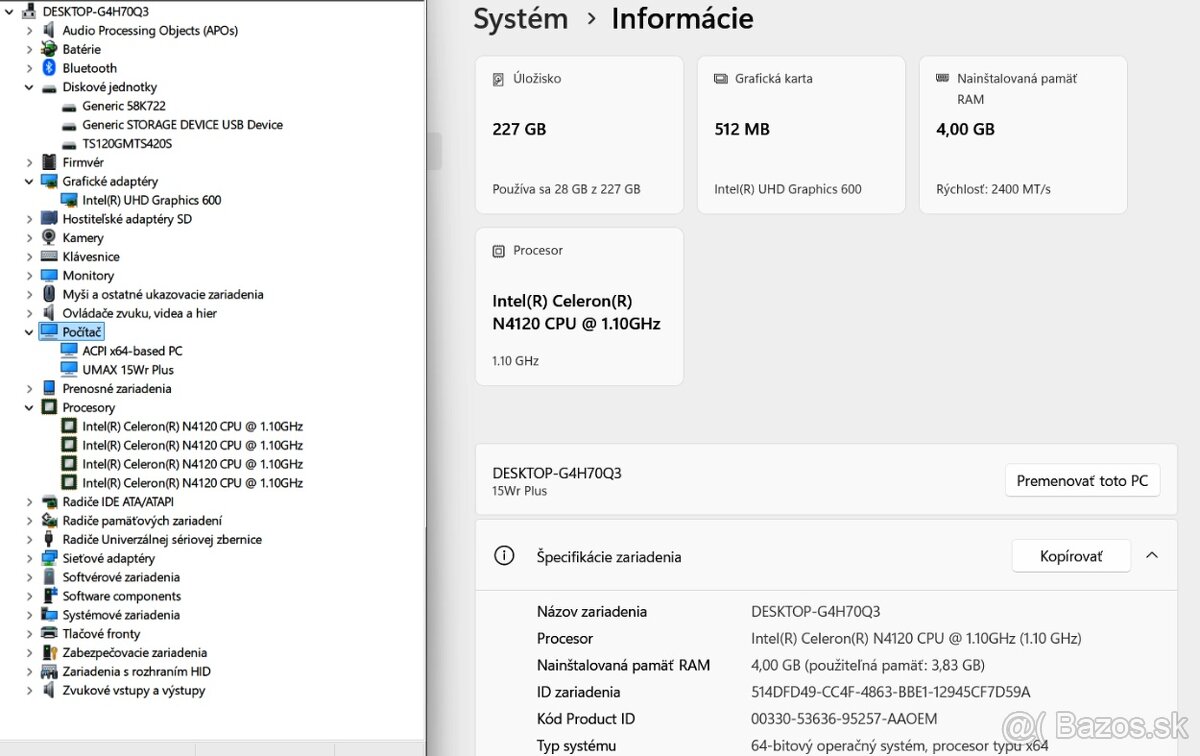The height and width of the screenshot is (756, 1200).
Task: Click the Intel UHD Graphics 600 adapter icon
Action: [x=69, y=200]
